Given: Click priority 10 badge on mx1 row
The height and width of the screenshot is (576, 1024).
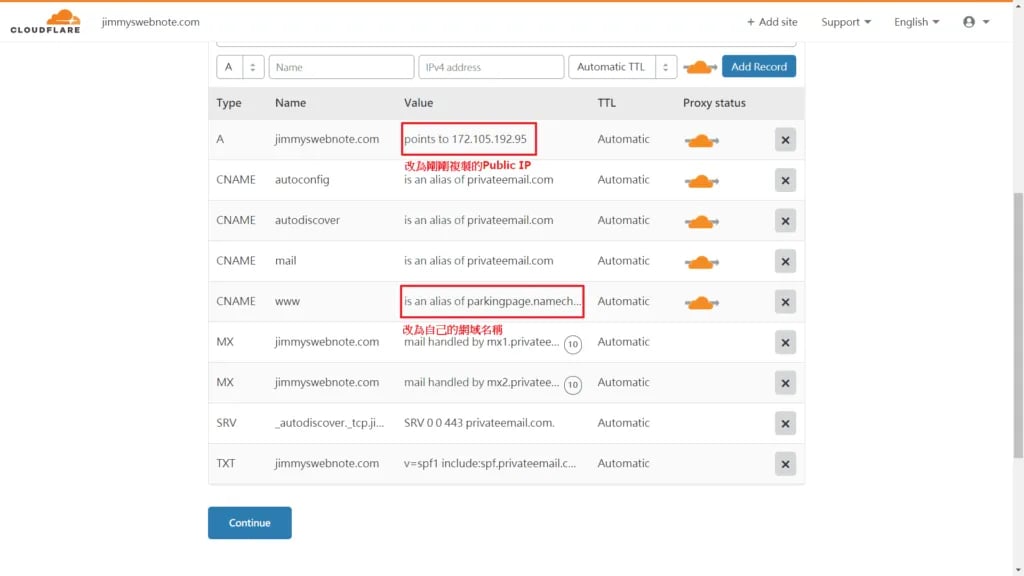Looking at the screenshot, I should tap(573, 344).
